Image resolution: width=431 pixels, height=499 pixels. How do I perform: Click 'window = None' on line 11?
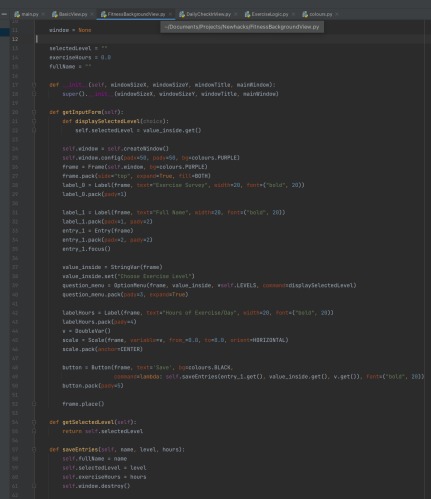click(x=70, y=30)
